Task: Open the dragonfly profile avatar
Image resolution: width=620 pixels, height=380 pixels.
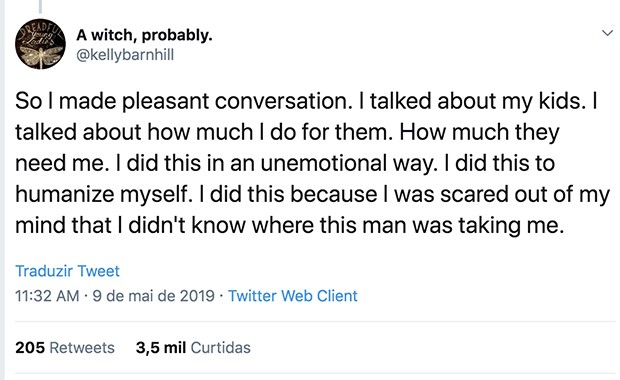Action: click(x=40, y=44)
